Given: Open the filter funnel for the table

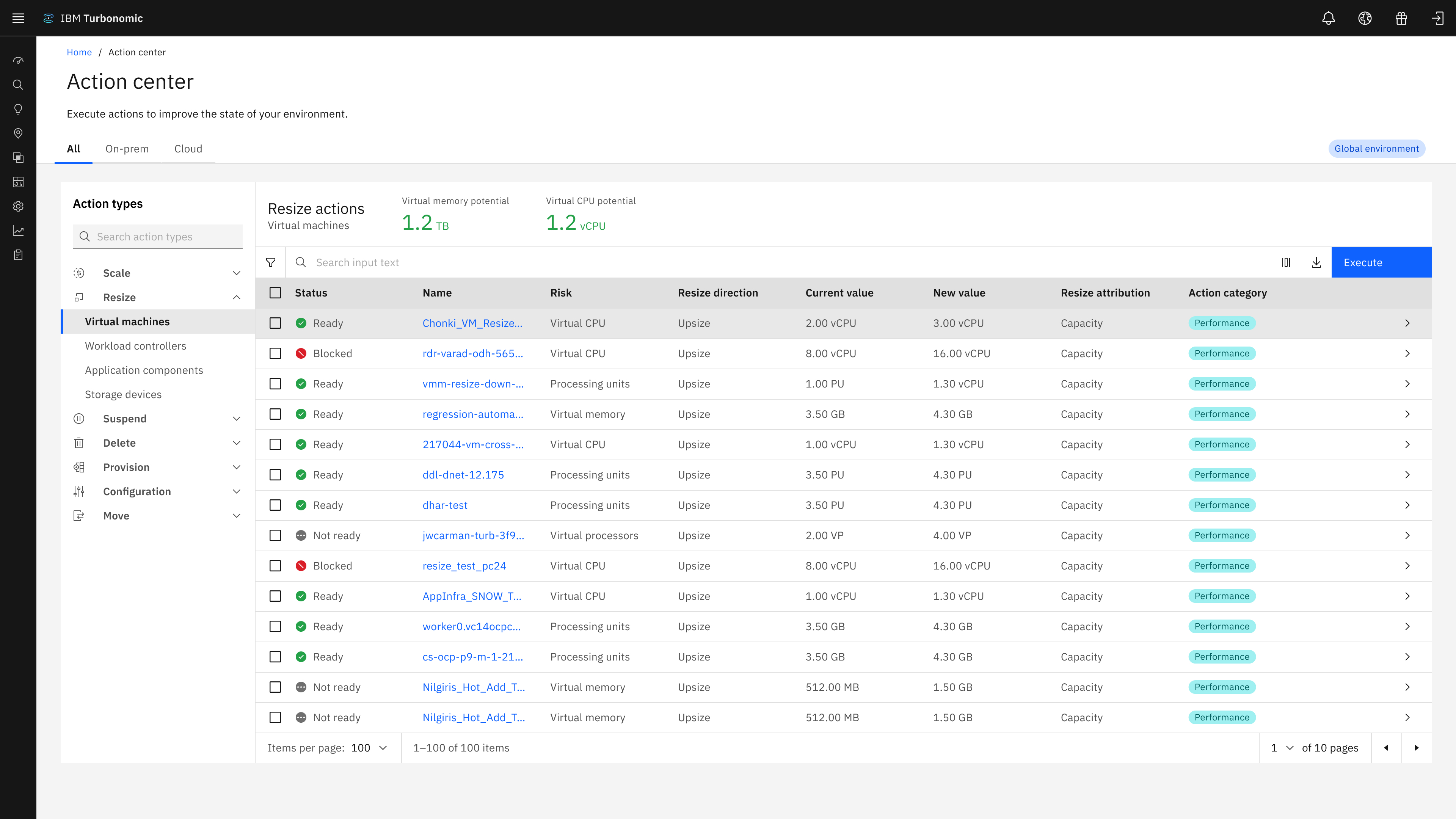Looking at the screenshot, I should 271,262.
